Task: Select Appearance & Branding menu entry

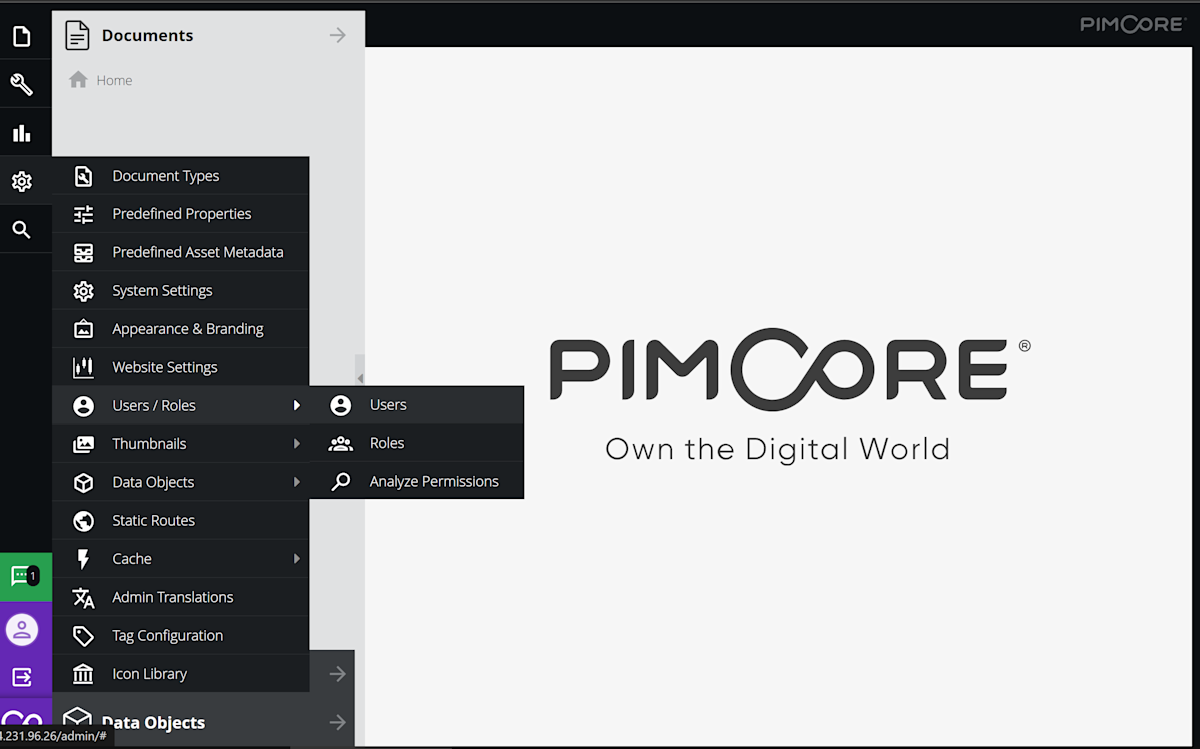Action: (181, 329)
